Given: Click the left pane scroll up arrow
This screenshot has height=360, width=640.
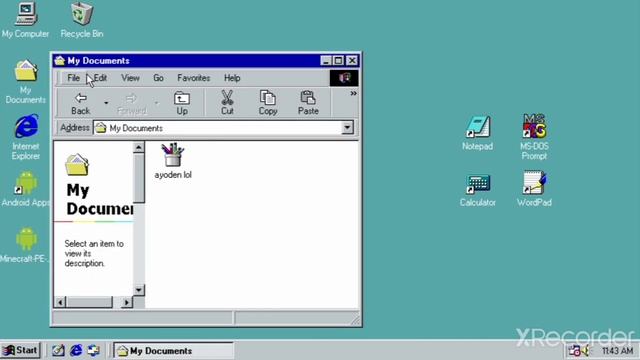Looking at the screenshot, I should [x=139, y=147].
